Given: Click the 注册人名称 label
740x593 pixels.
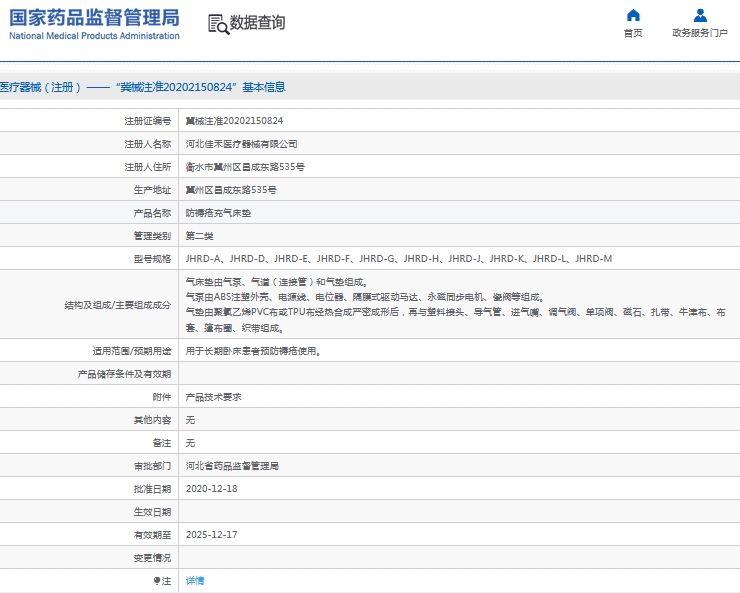Looking at the screenshot, I should coord(147,144).
